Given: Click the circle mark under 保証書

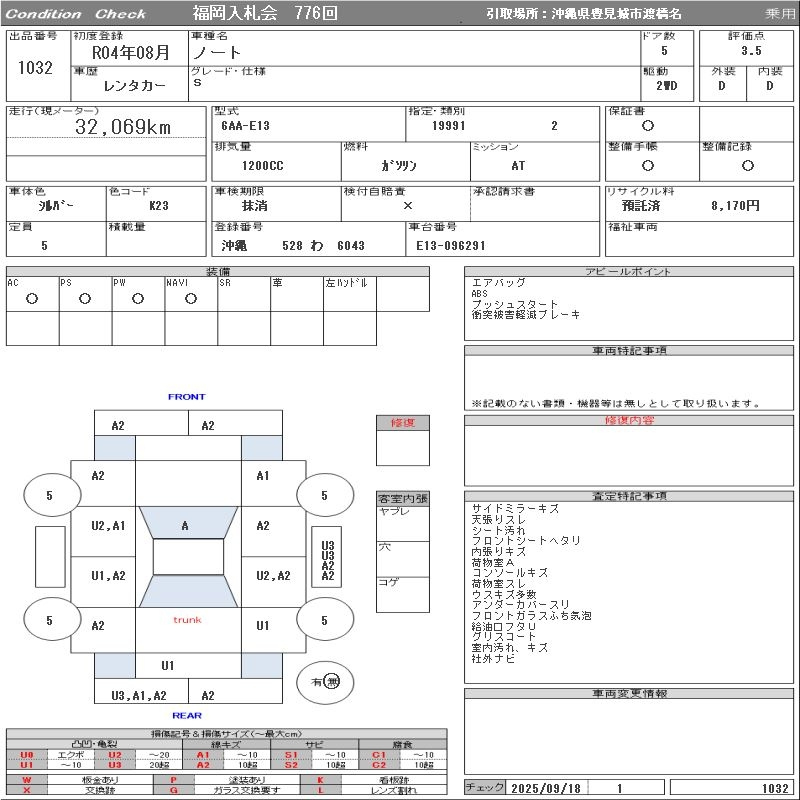Looking at the screenshot, I should [x=647, y=126].
